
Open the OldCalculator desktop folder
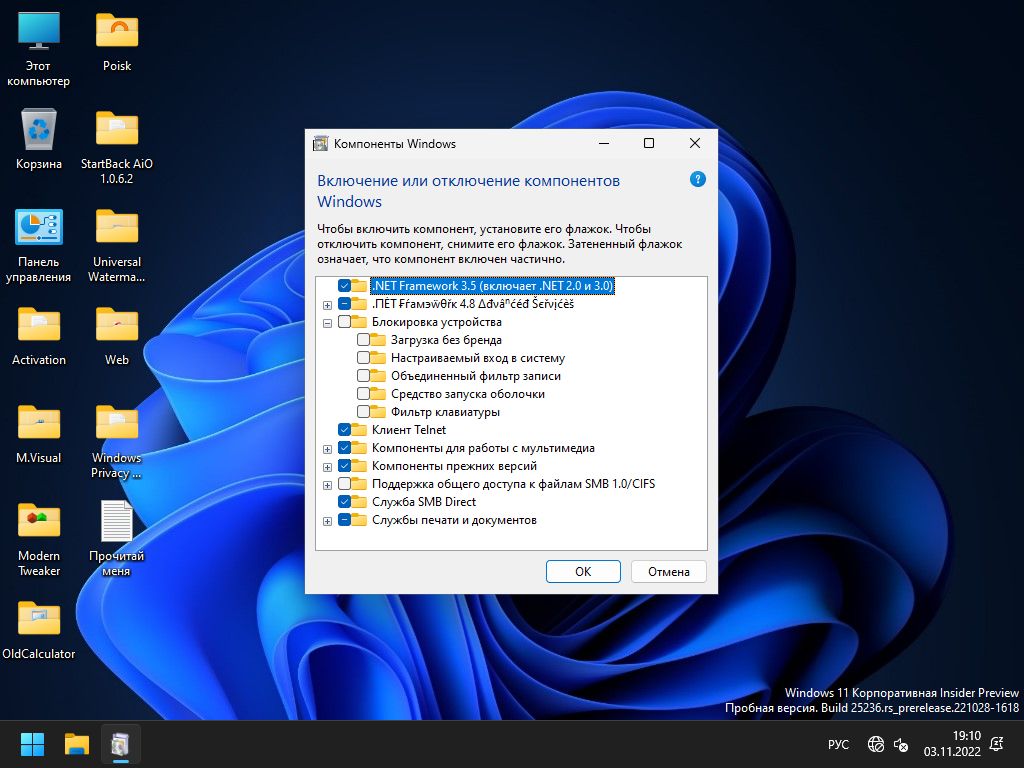pos(39,619)
